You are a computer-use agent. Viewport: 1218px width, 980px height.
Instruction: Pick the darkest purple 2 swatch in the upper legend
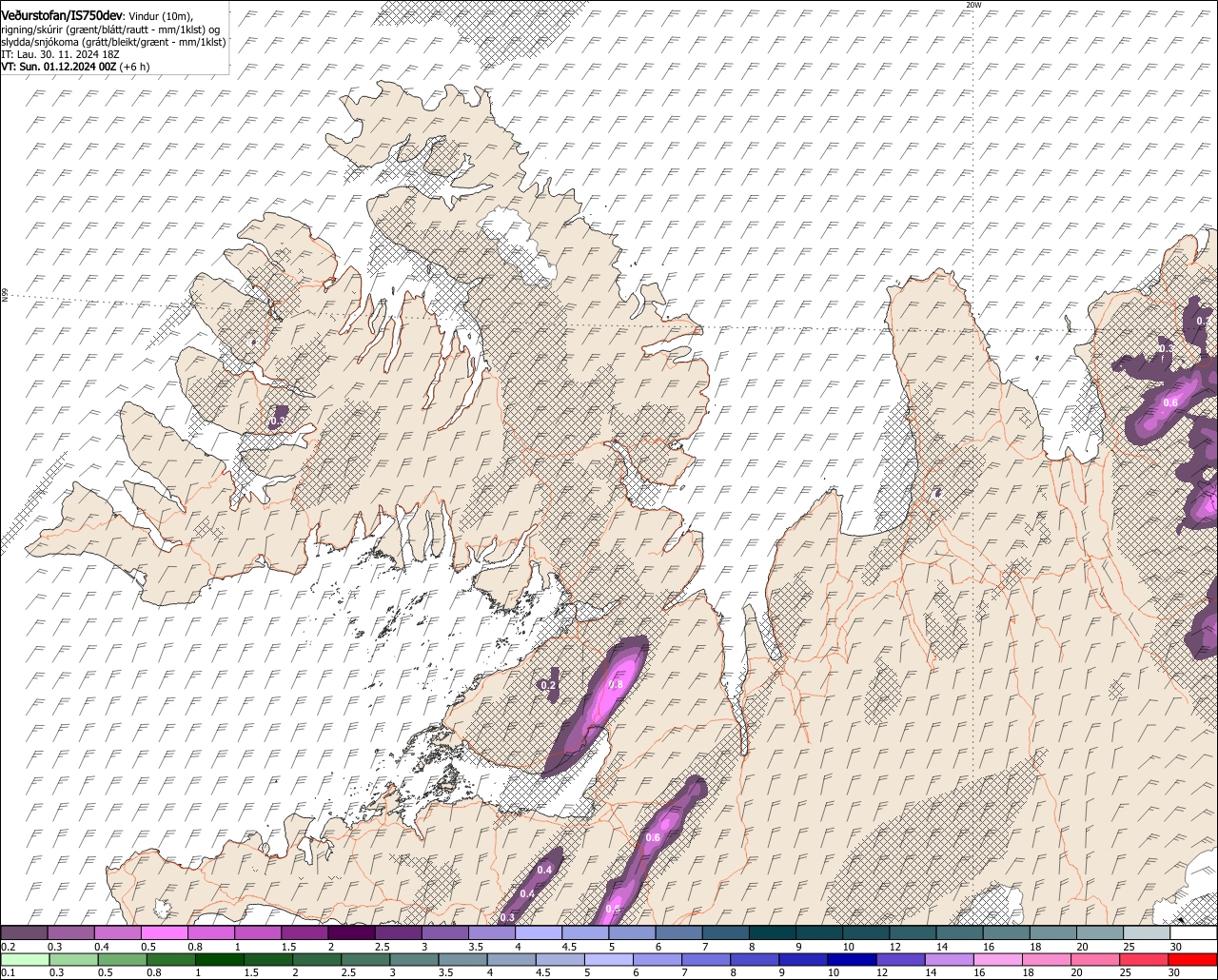(351, 932)
